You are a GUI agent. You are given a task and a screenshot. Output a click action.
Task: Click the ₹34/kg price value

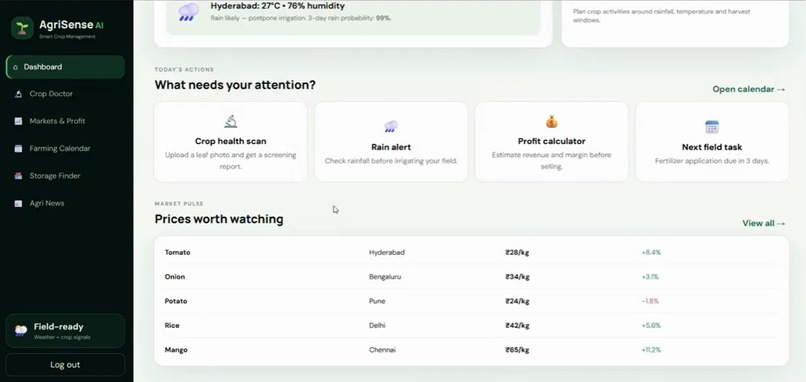(517, 277)
